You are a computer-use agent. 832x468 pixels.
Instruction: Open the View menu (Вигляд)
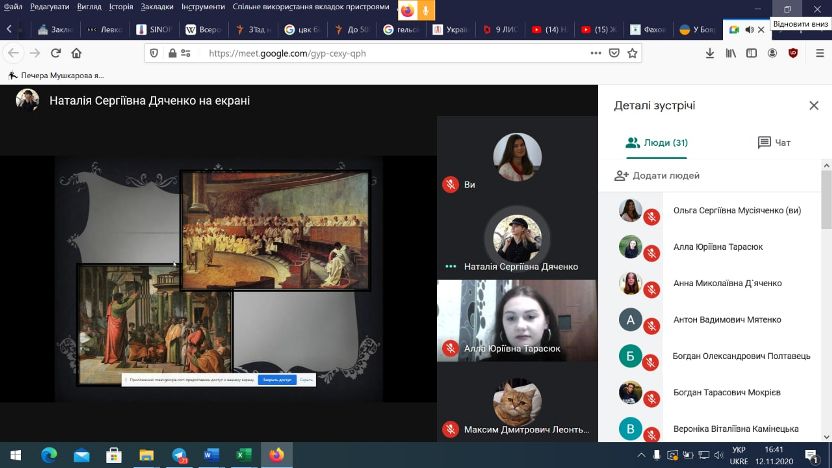pos(89,7)
